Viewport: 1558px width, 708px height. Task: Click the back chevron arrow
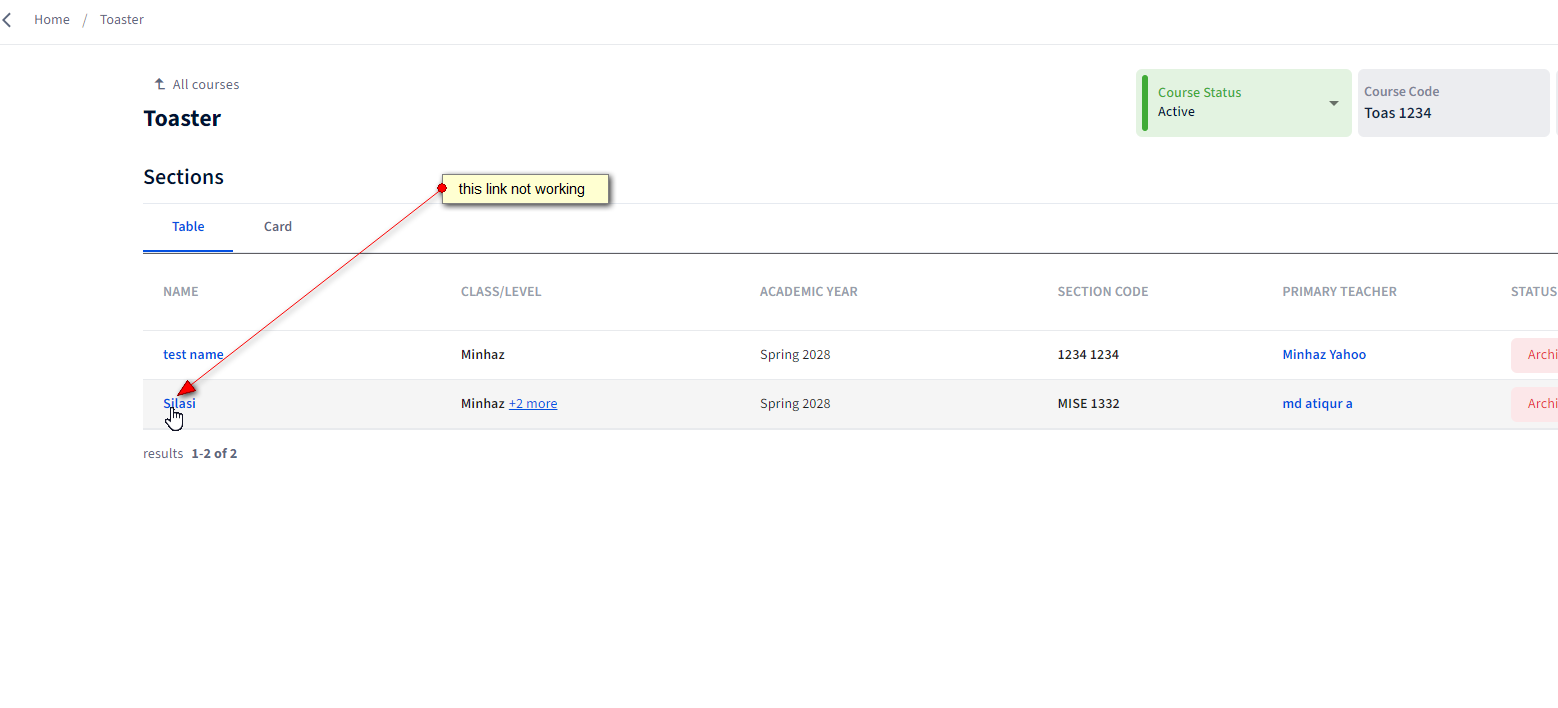pyautogui.click(x=8, y=20)
